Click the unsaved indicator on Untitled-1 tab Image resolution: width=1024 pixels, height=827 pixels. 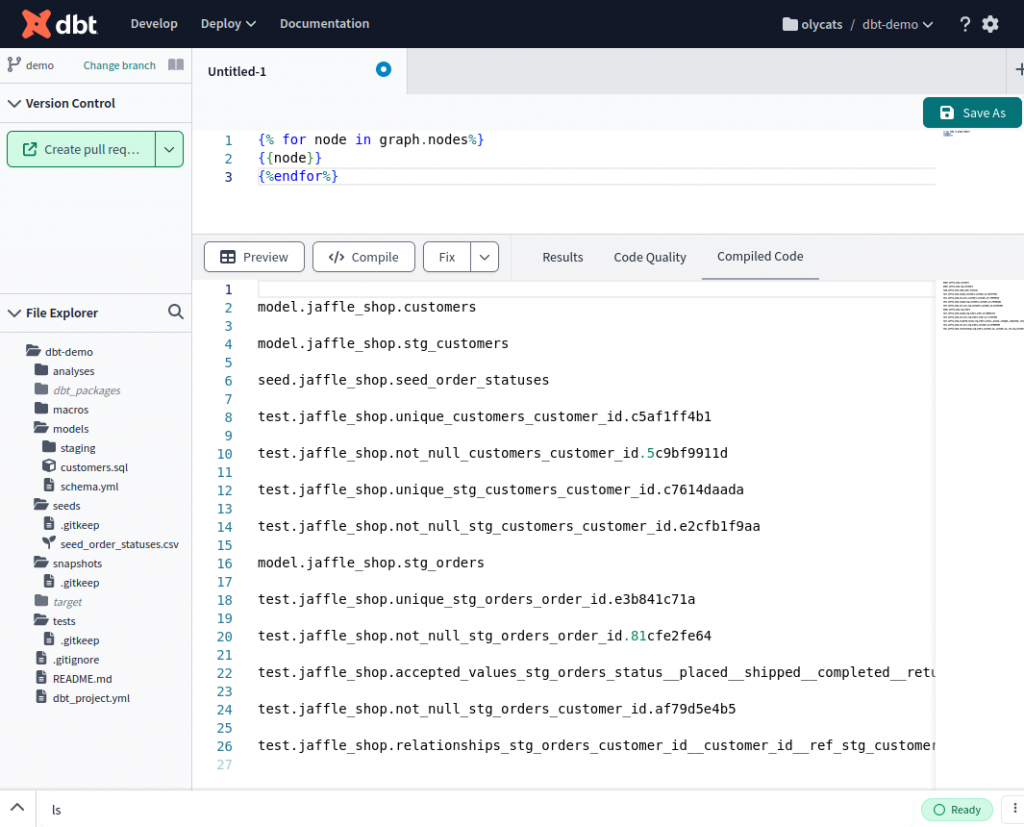pos(383,69)
